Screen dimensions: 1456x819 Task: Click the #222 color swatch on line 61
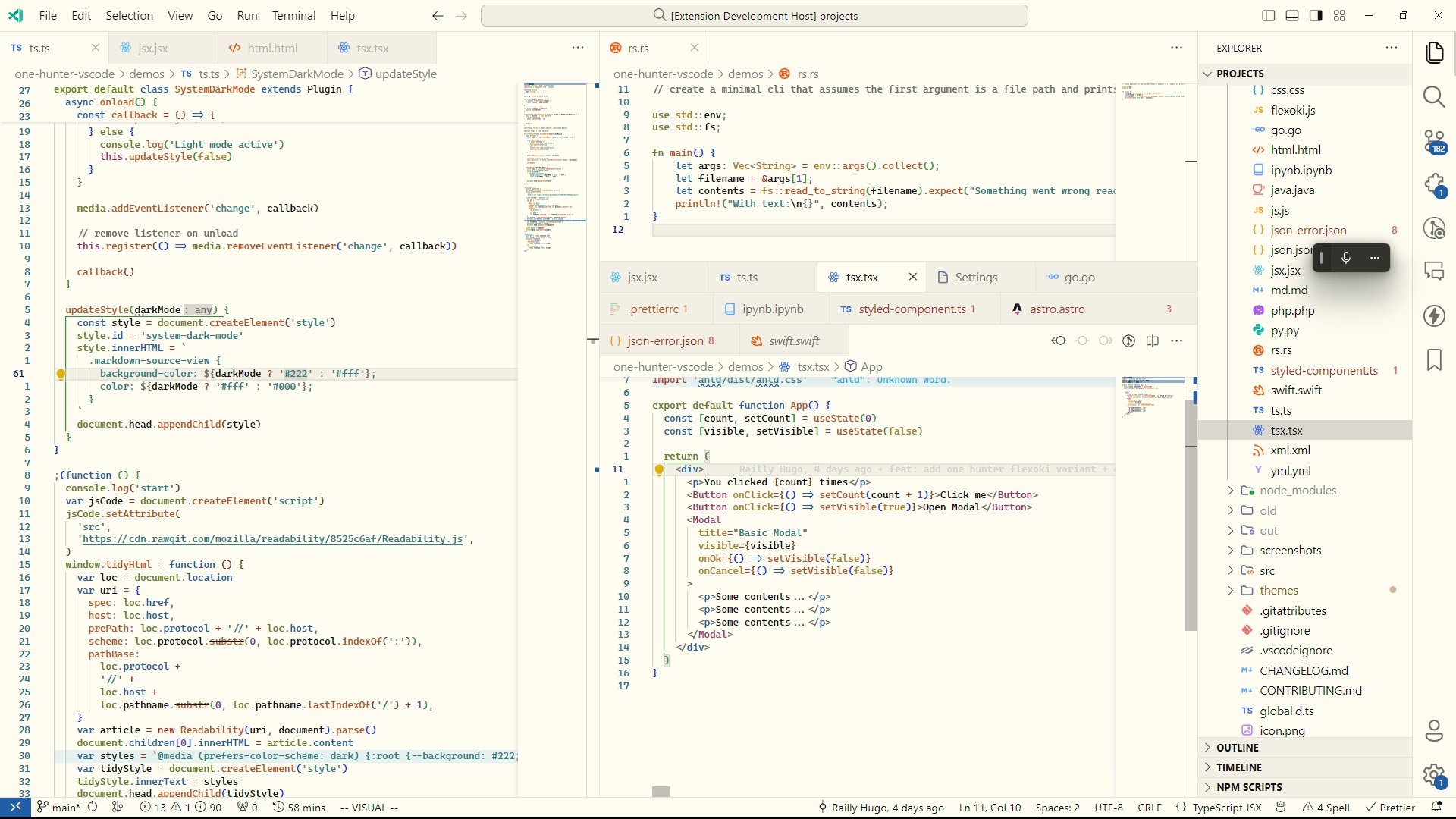[x=296, y=374]
